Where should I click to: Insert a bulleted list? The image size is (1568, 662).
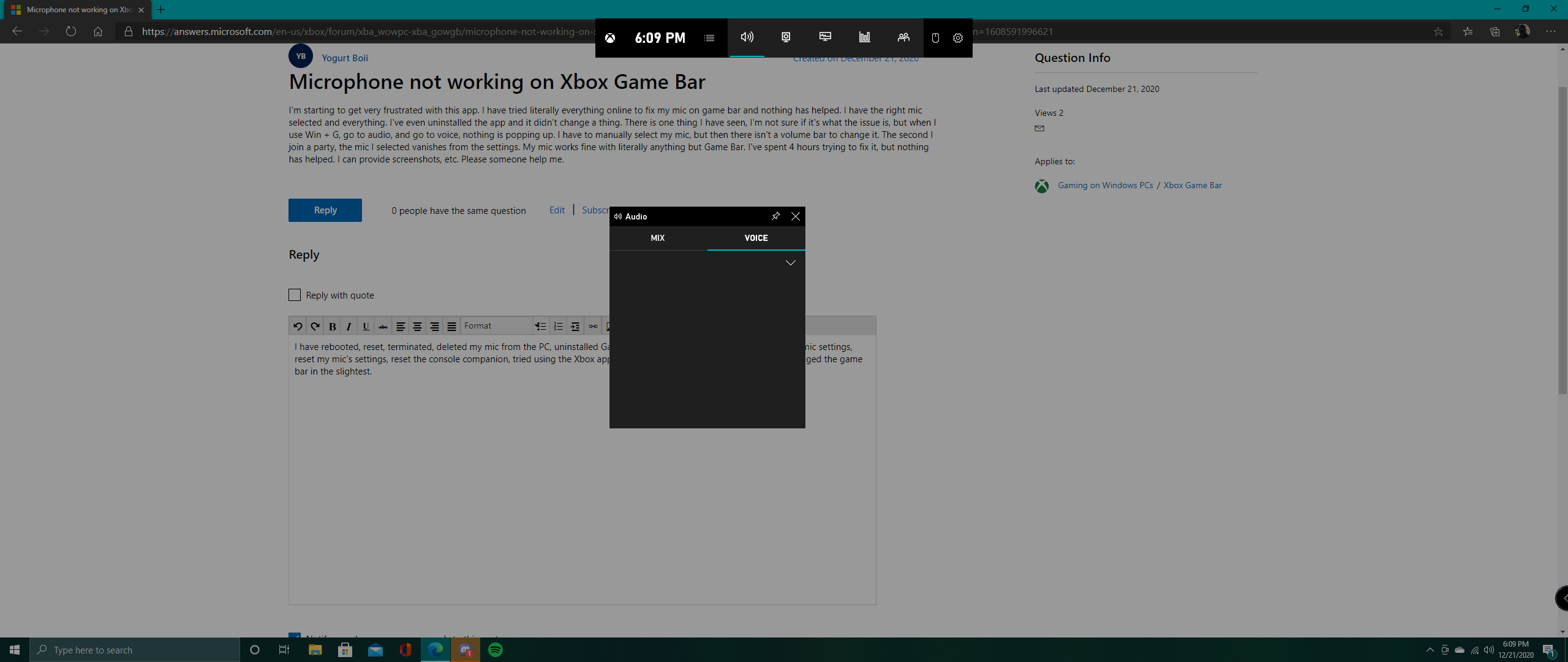point(541,326)
